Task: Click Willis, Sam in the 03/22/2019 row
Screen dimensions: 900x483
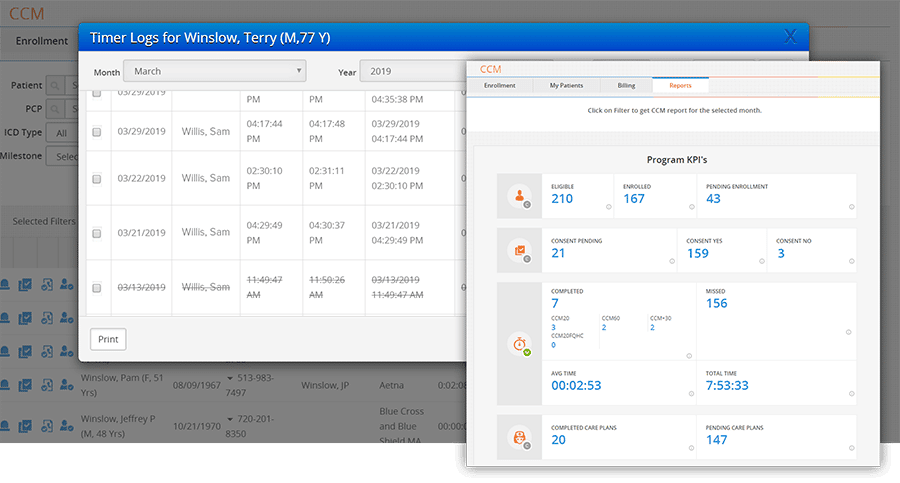Action: coord(205,178)
